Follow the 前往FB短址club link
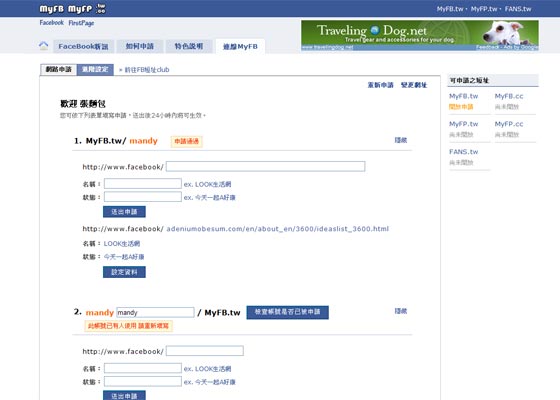The image size is (560, 400). (146, 70)
